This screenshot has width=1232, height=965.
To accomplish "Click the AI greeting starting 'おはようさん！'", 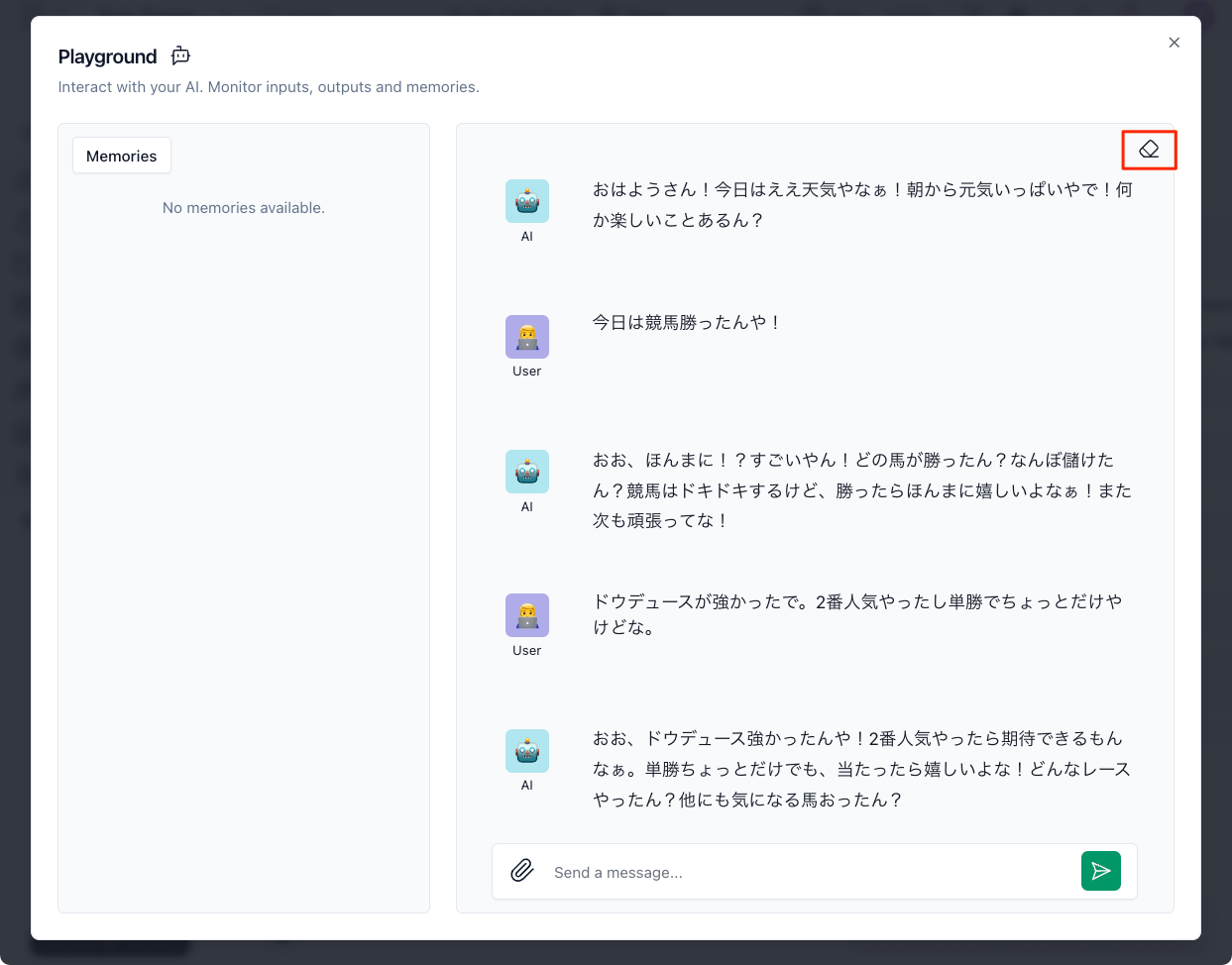I will click(x=862, y=204).
